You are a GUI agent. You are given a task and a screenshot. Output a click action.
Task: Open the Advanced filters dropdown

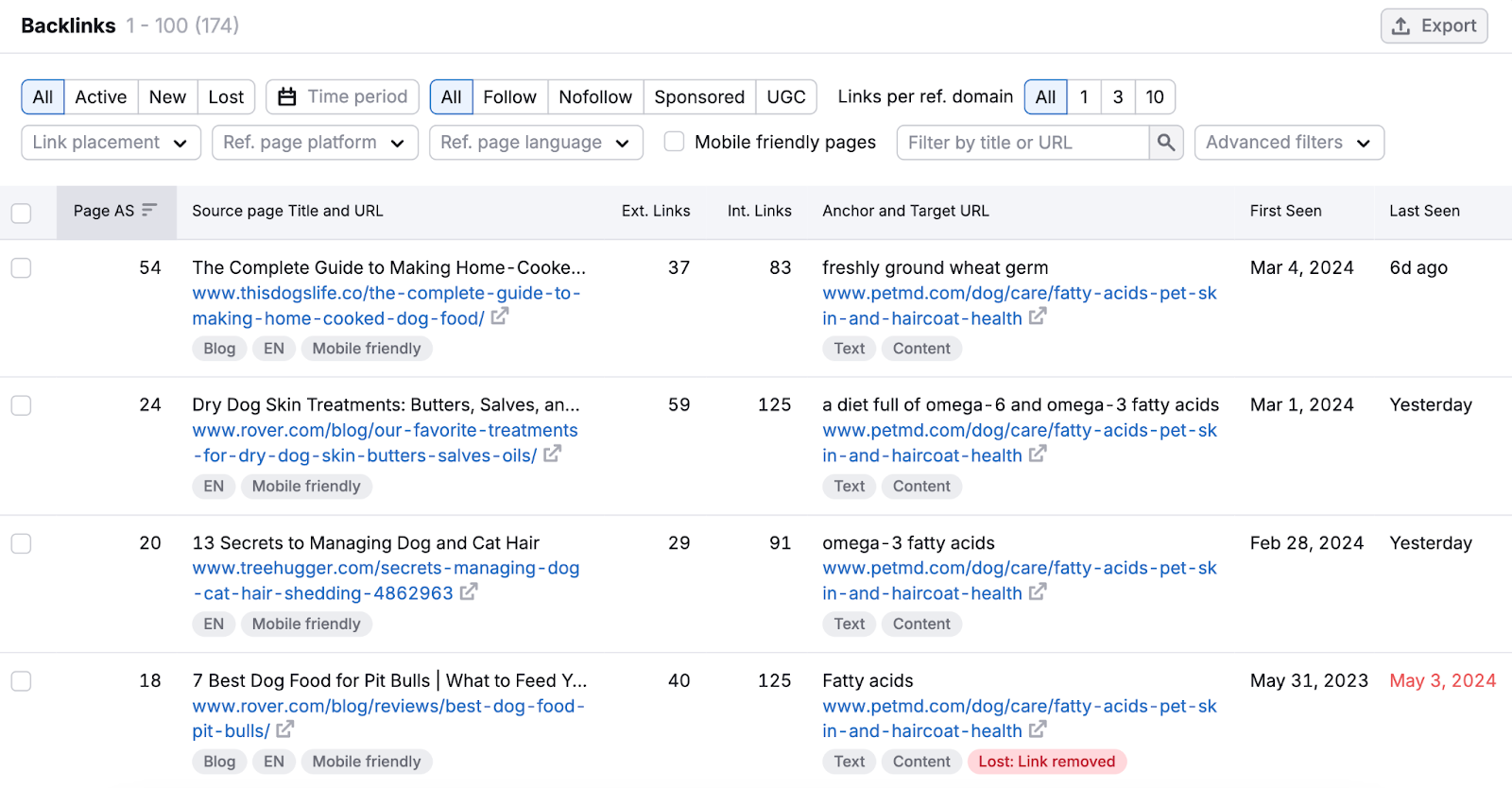tap(1289, 143)
